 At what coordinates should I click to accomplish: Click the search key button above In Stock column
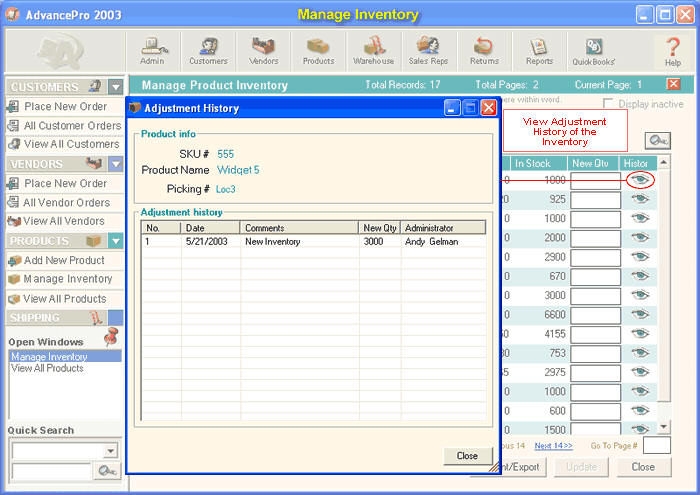[658, 141]
